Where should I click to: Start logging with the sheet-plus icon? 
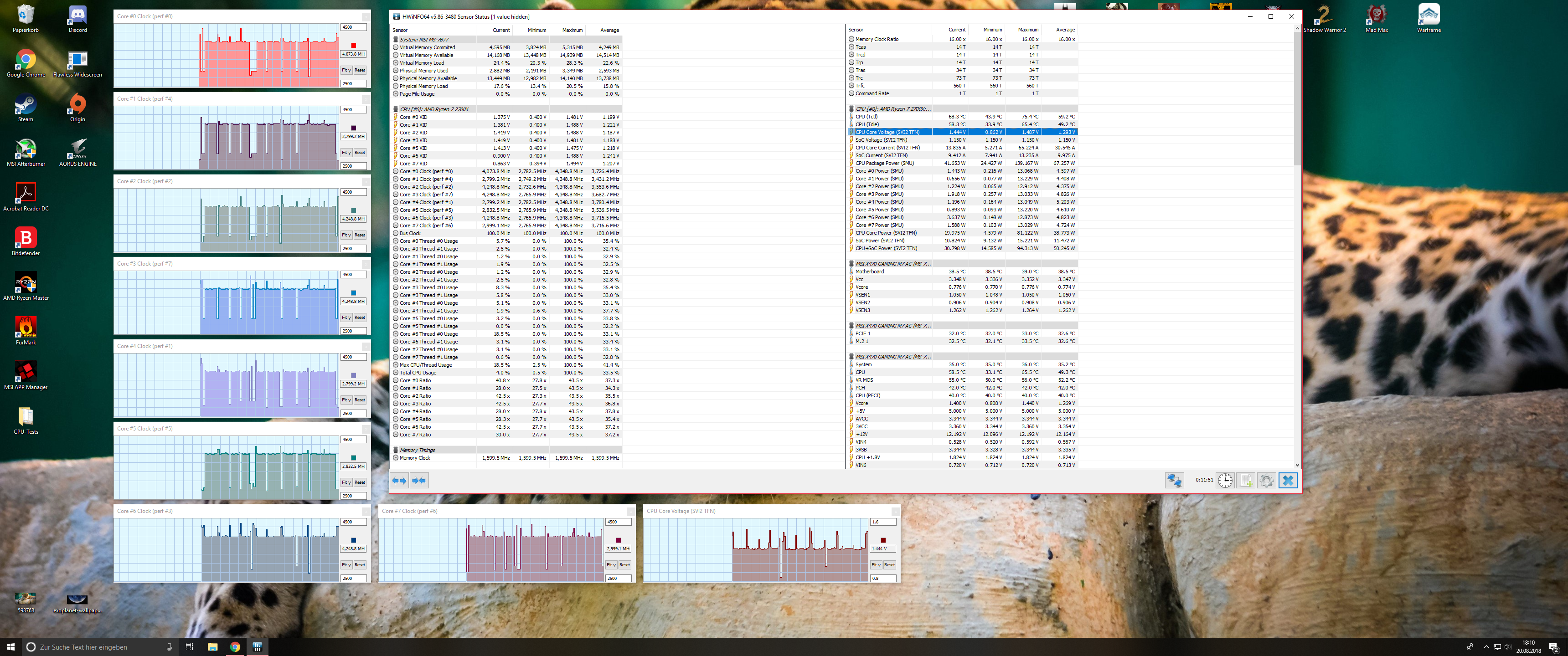(x=1246, y=480)
